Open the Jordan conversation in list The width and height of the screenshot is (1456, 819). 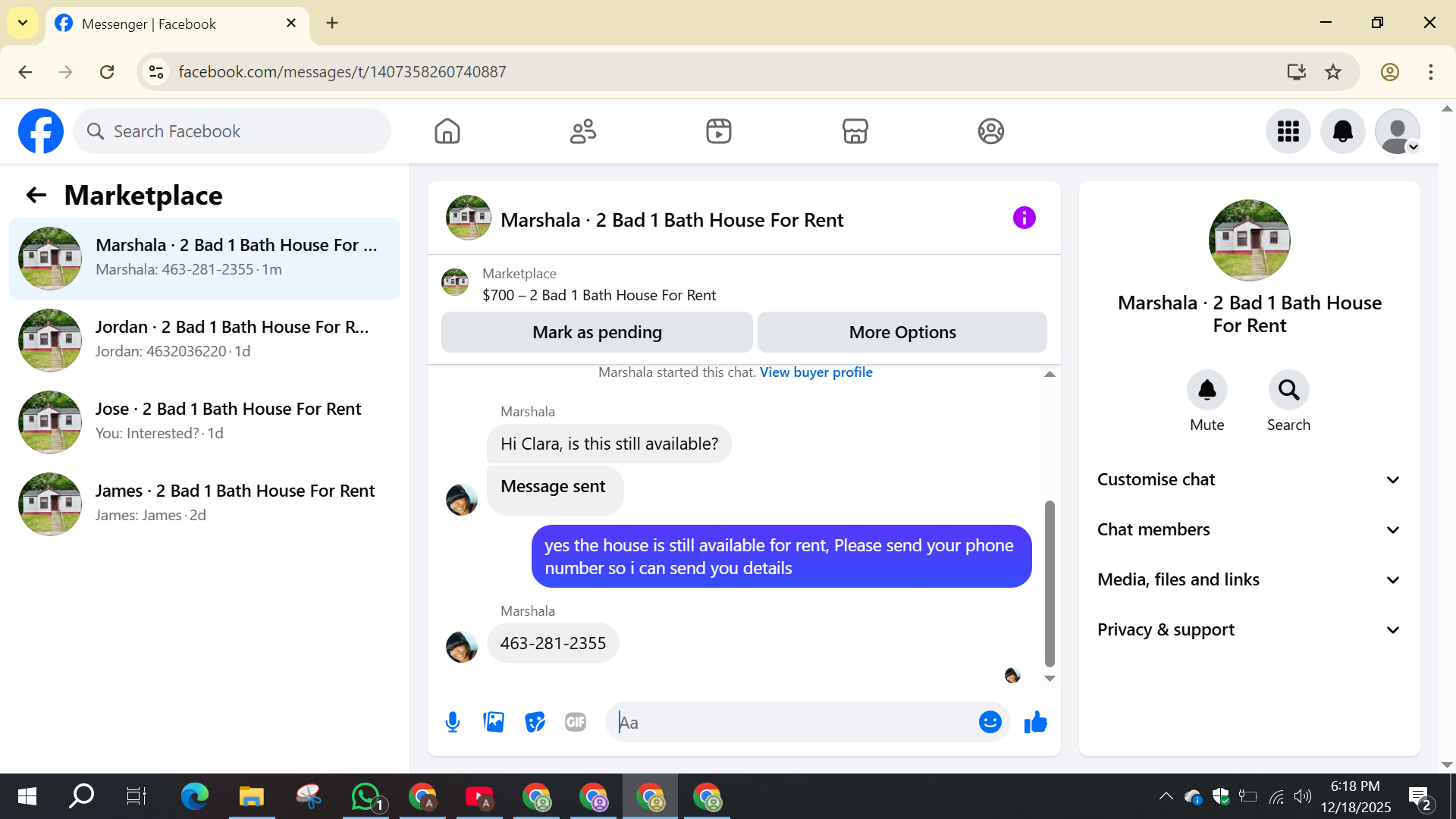(205, 340)
